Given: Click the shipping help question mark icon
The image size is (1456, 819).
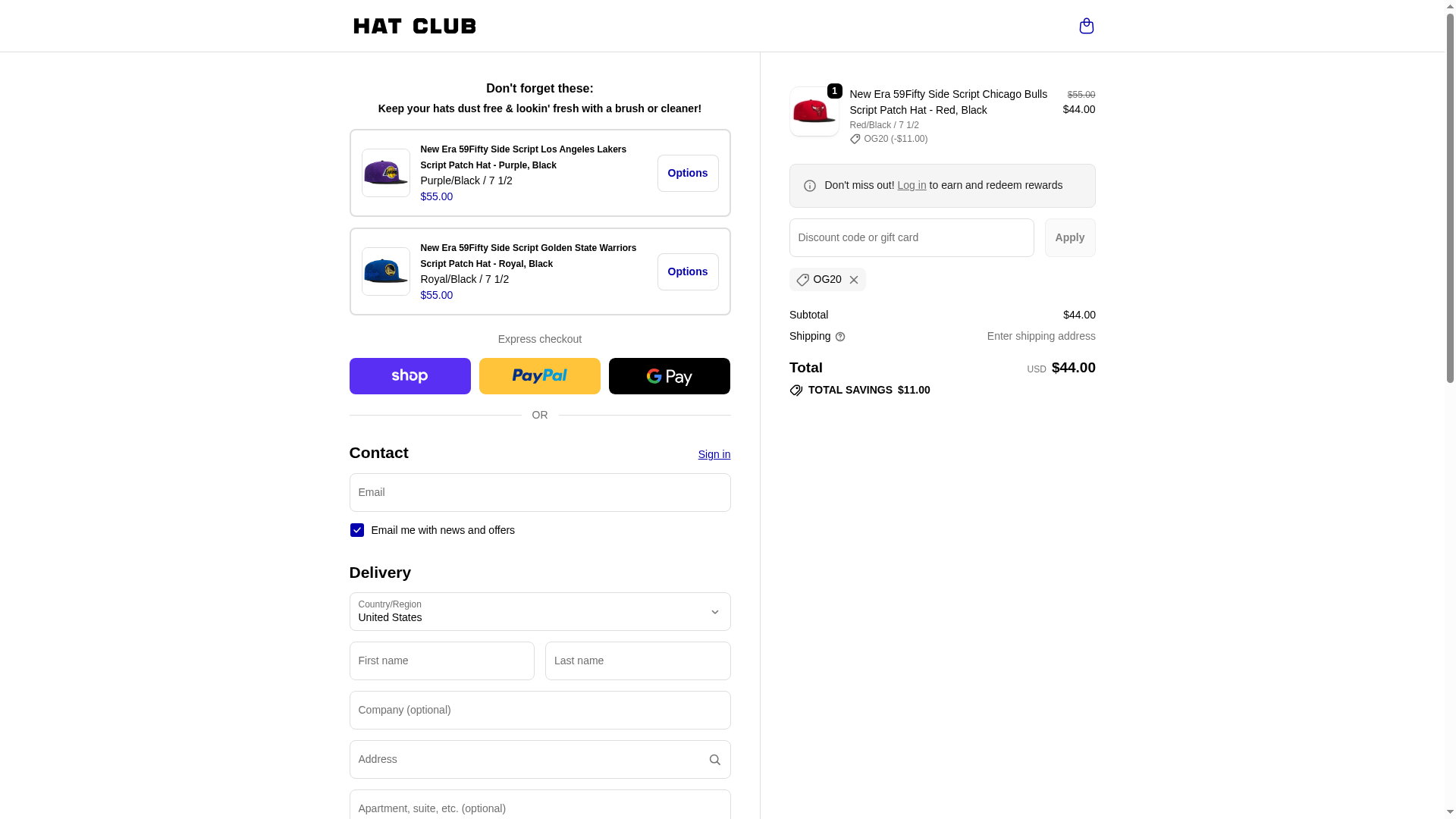Looking at the screenshot, I should tap(840, 337).
